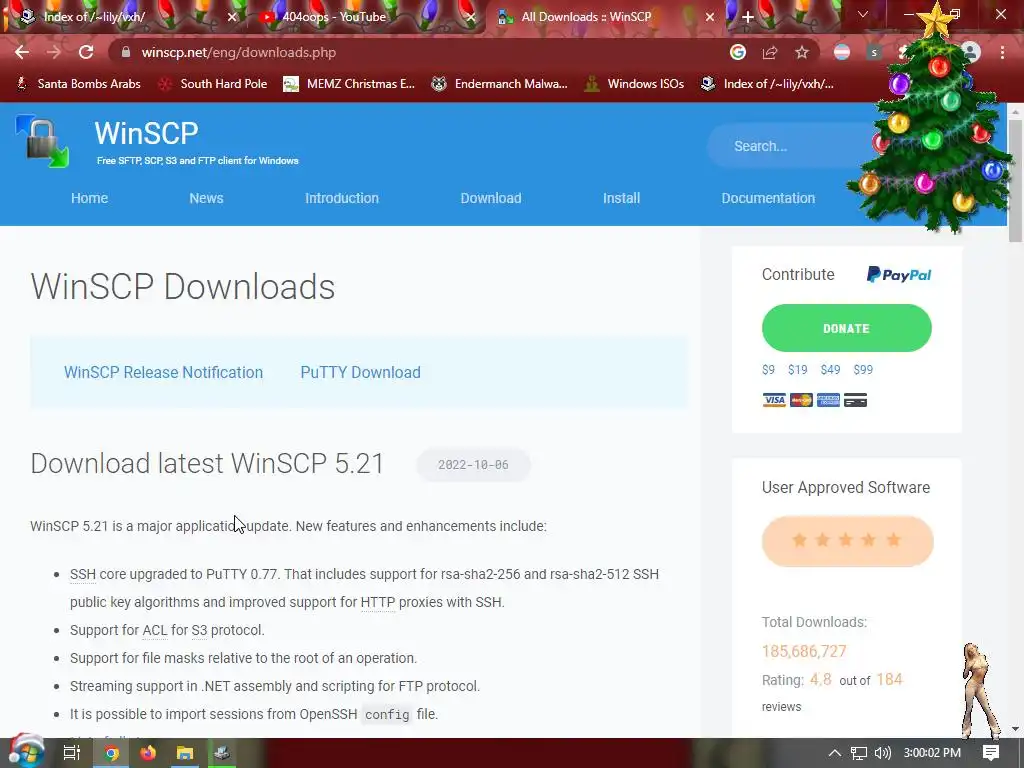Open the South Hard Pole bookmark
Image resolution: width=1024 pixels, height=768 pixels.
click(x=213, y=84)
